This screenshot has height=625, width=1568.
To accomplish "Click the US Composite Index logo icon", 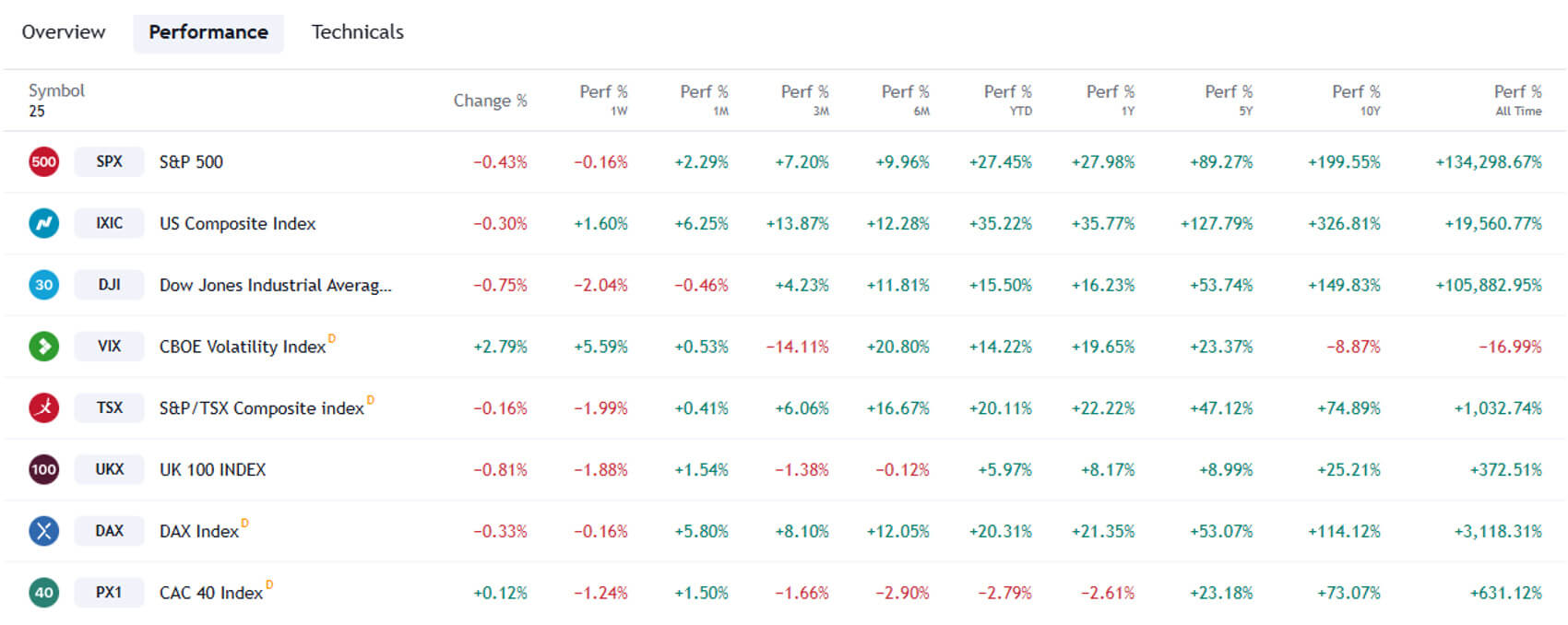I will (43, 223).
